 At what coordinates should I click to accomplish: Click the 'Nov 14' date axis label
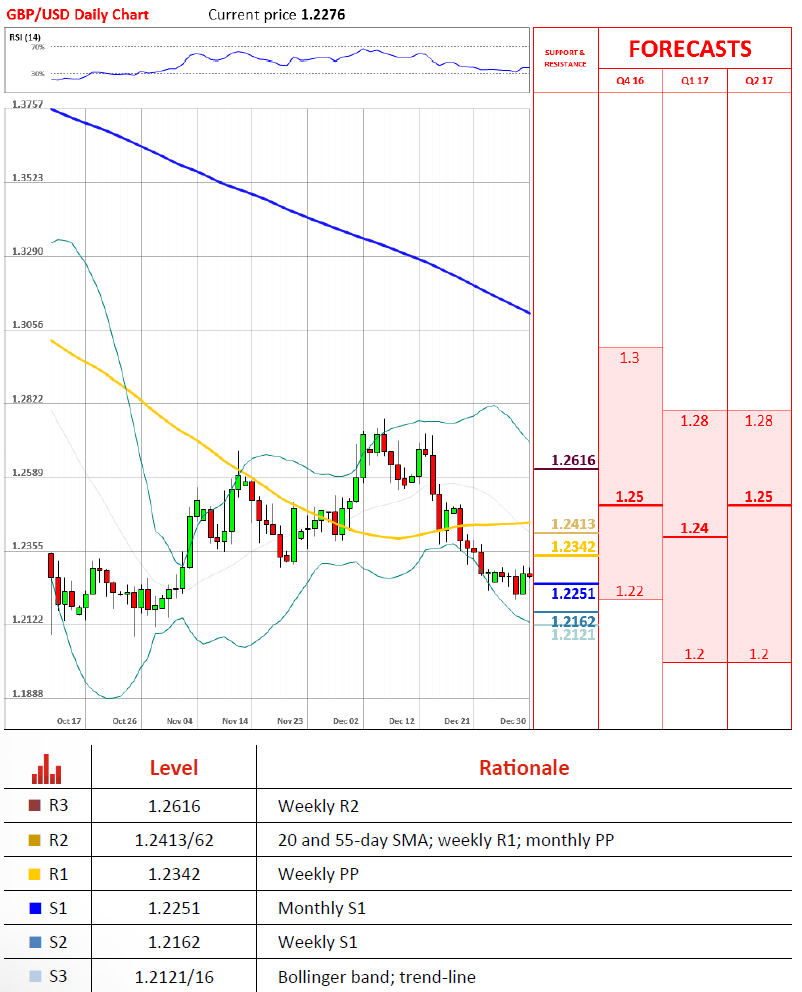(235, 721)
